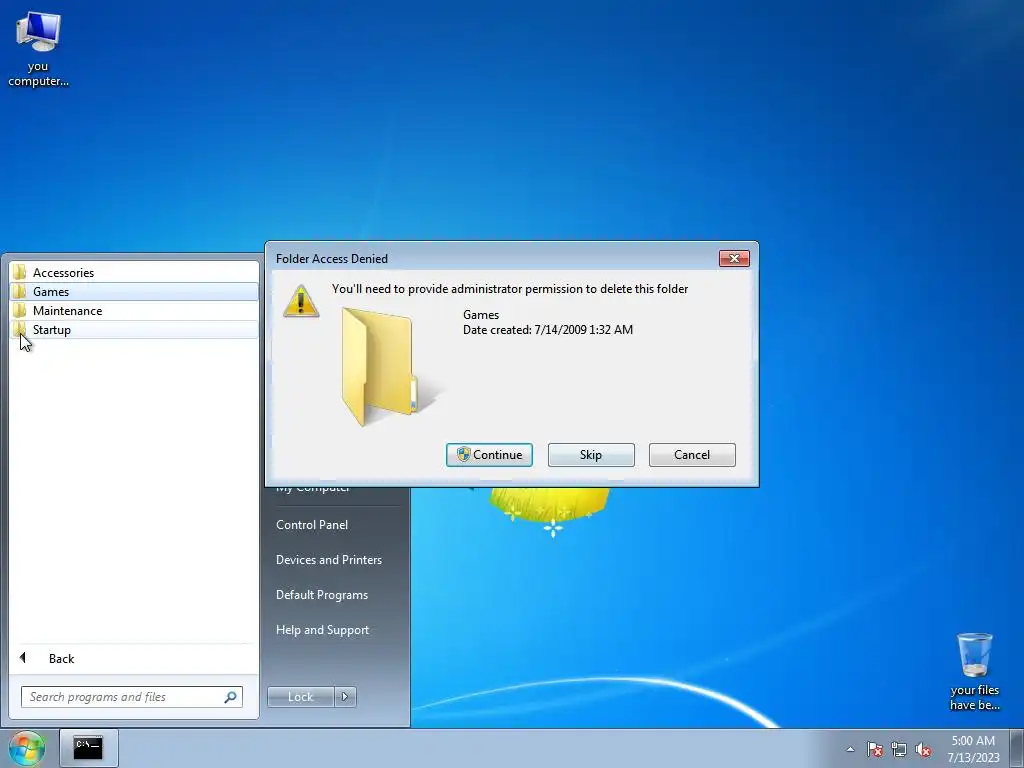The image size is (1024, 768).
Task: Show hidden tray icons arrow
Action: [x=850, y=749]
